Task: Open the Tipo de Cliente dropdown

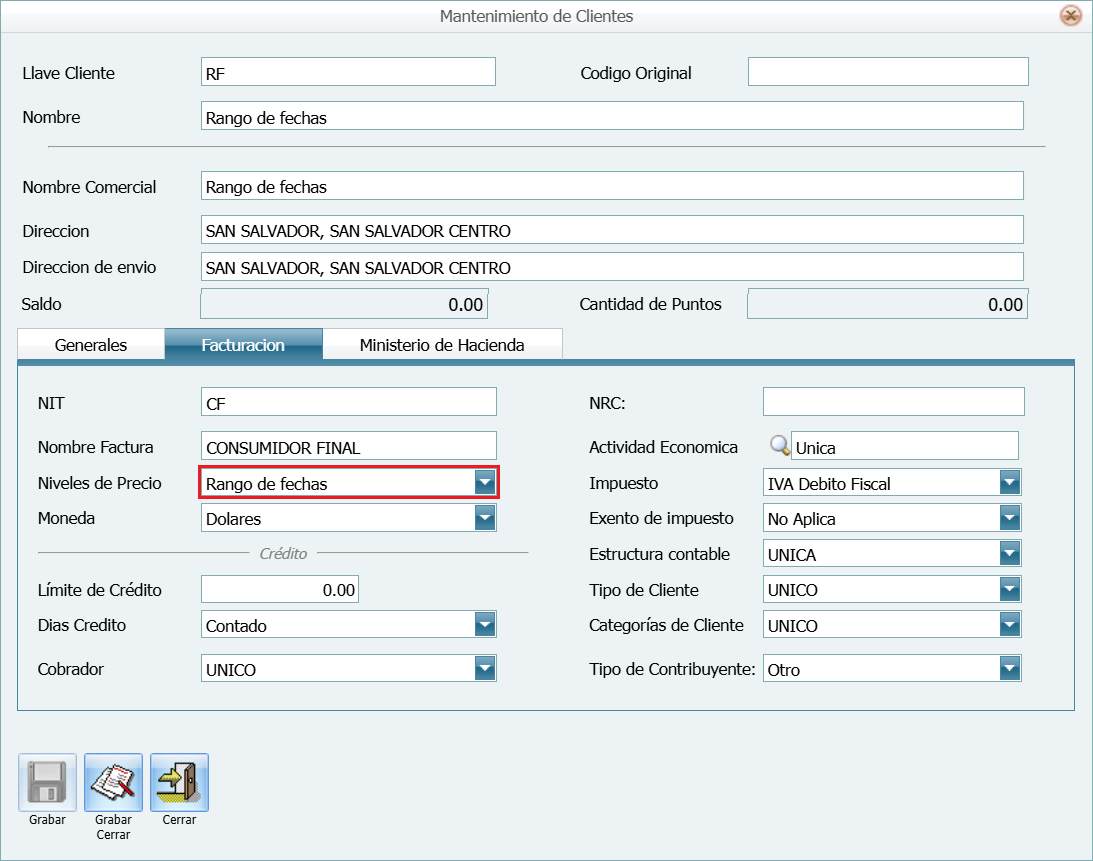Action: pyautogui.click(x=1010, y=589)
